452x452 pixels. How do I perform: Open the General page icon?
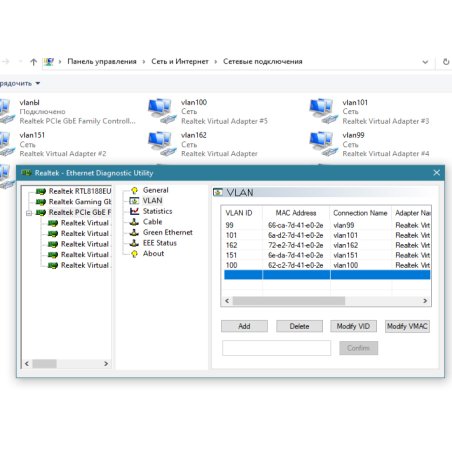(x=134, y=190)
